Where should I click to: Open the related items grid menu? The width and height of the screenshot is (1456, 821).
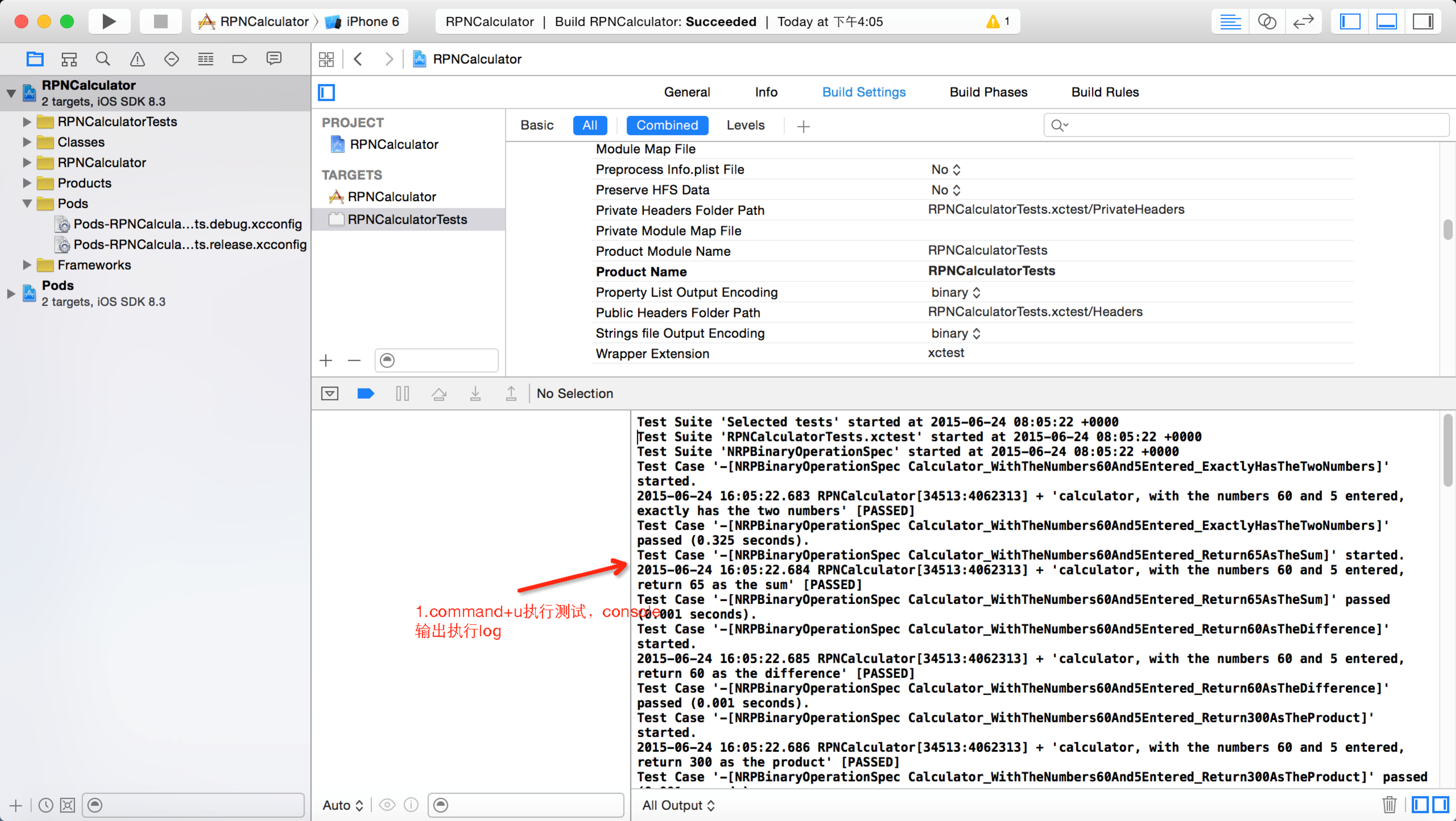tap(326, 59)
